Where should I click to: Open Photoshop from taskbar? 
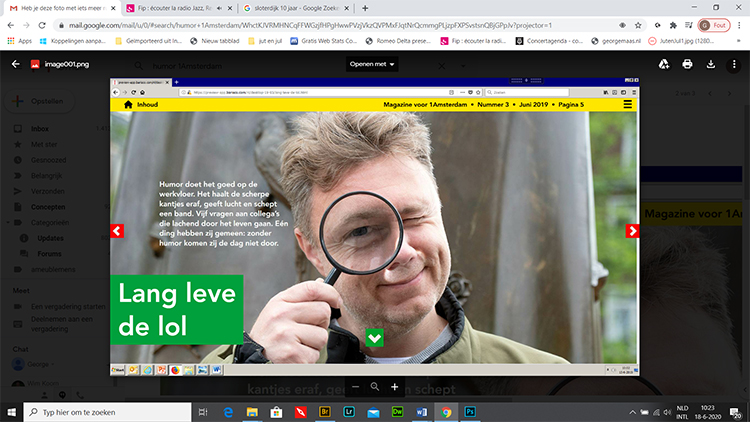tap(470, 412)
